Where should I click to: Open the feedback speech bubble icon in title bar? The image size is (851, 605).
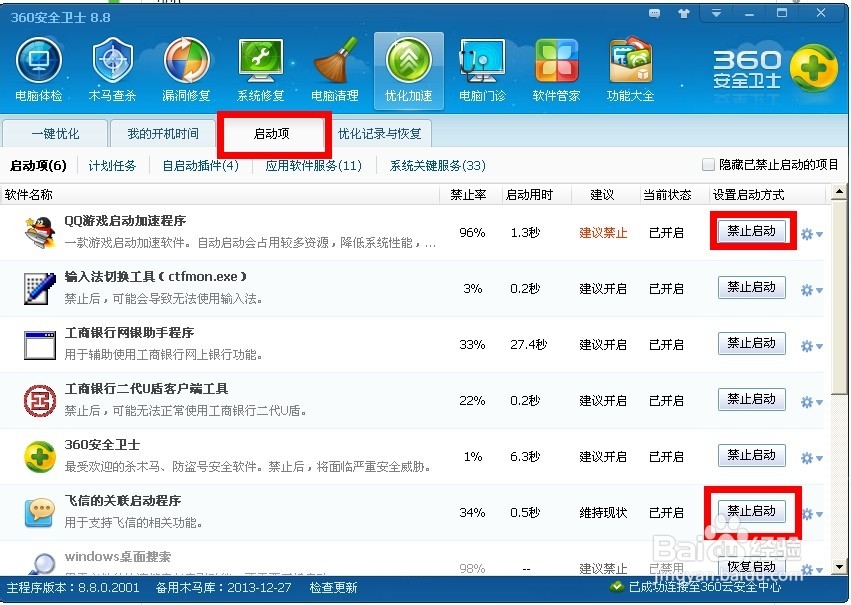tap(655, 14)
